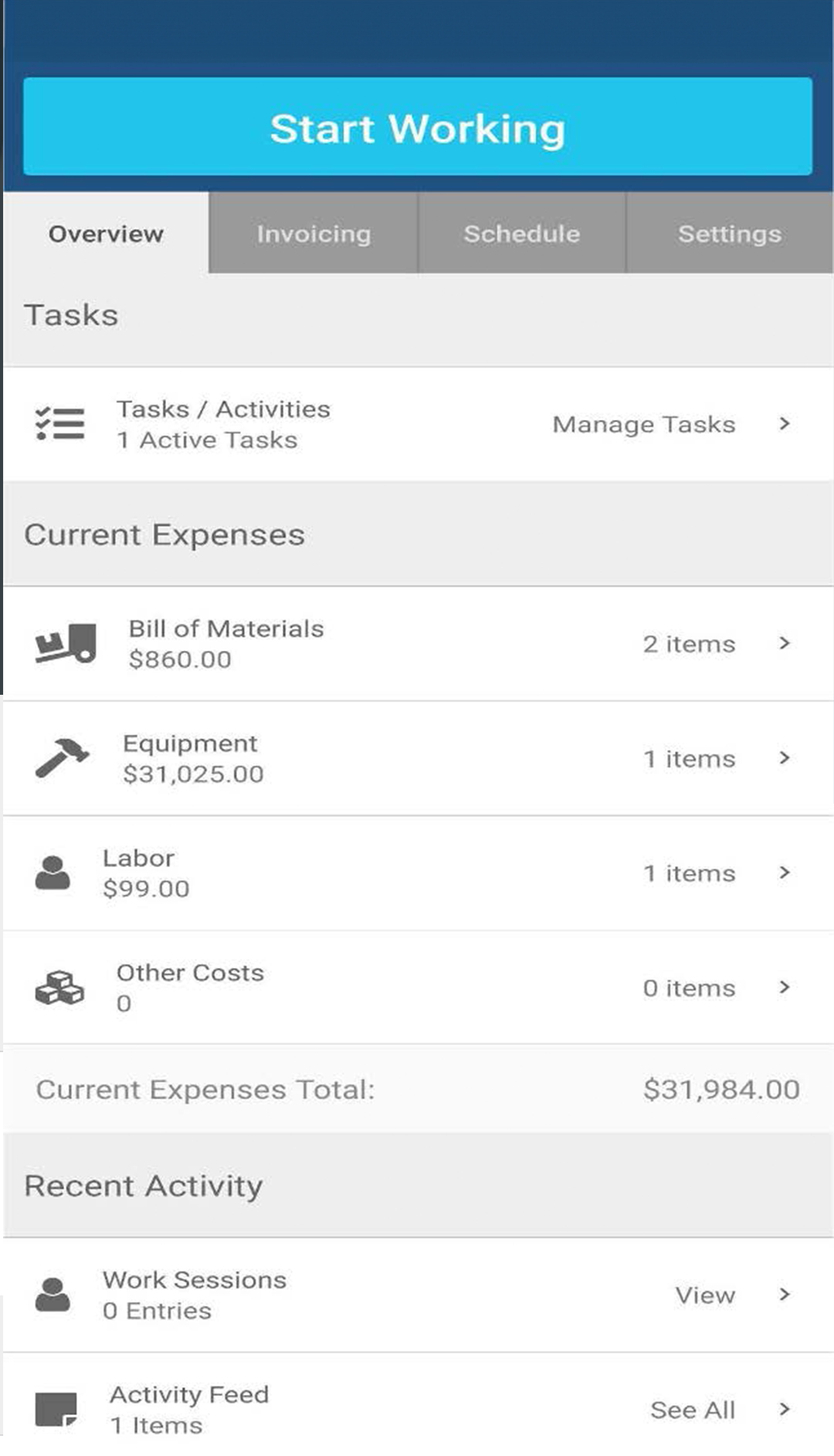The width and height of the screenshot is (834, 1456).
Task: Open the Manage Tasks link
Action: 644,424
